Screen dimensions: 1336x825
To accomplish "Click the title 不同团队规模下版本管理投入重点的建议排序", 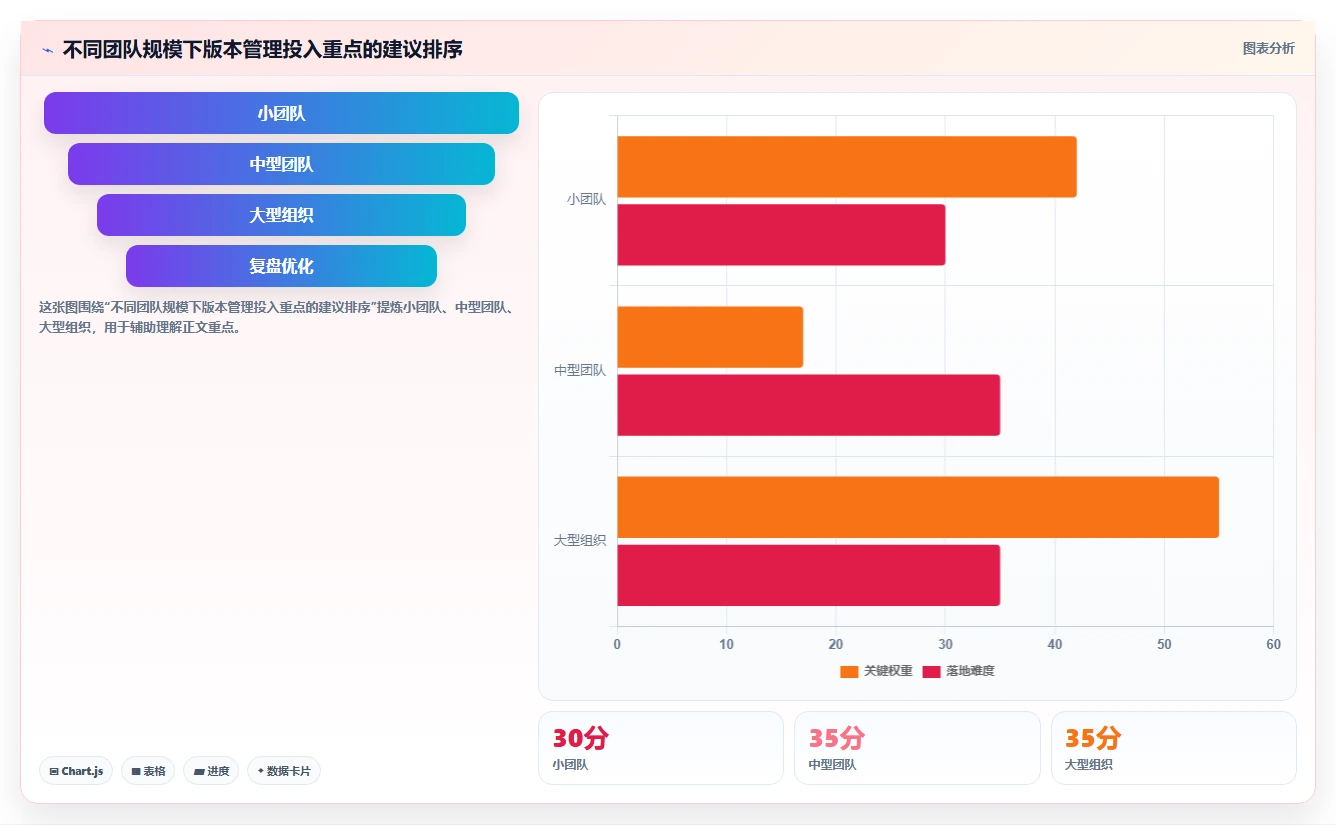I will (262, 49).
